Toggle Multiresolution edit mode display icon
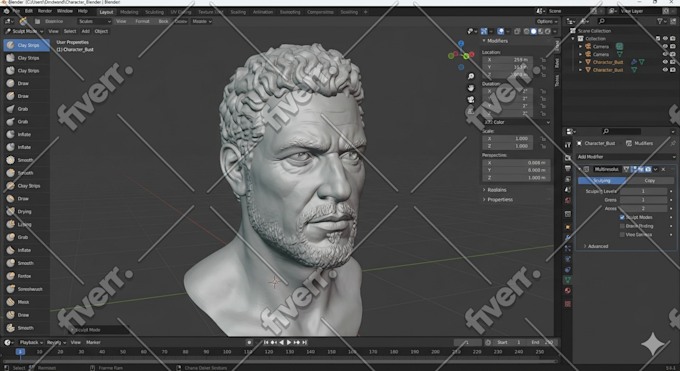The height and width of the screenshot is (371, 680). click(x=633, y=169)
